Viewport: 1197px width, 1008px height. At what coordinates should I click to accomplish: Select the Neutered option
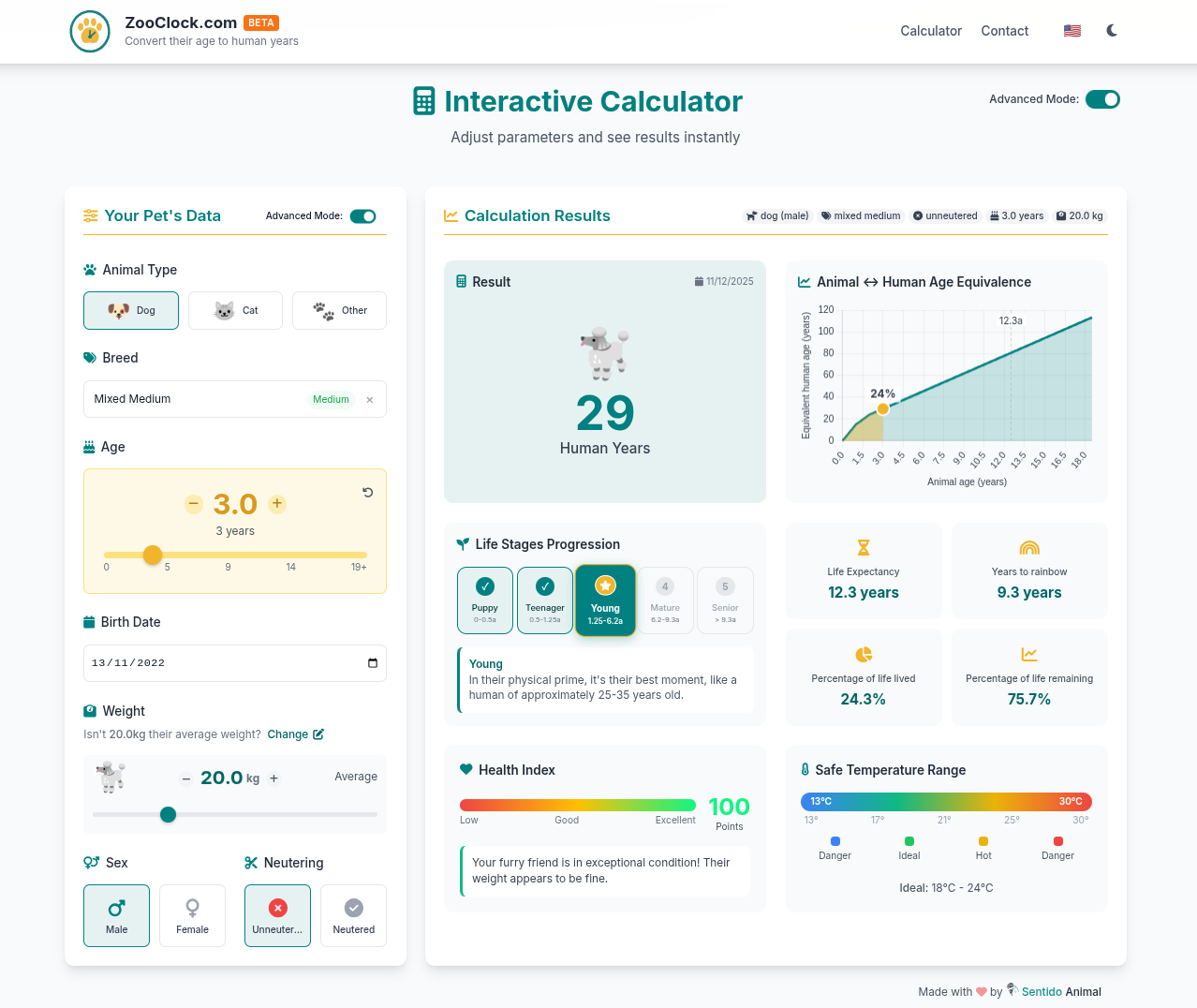(x=353, y=915)
